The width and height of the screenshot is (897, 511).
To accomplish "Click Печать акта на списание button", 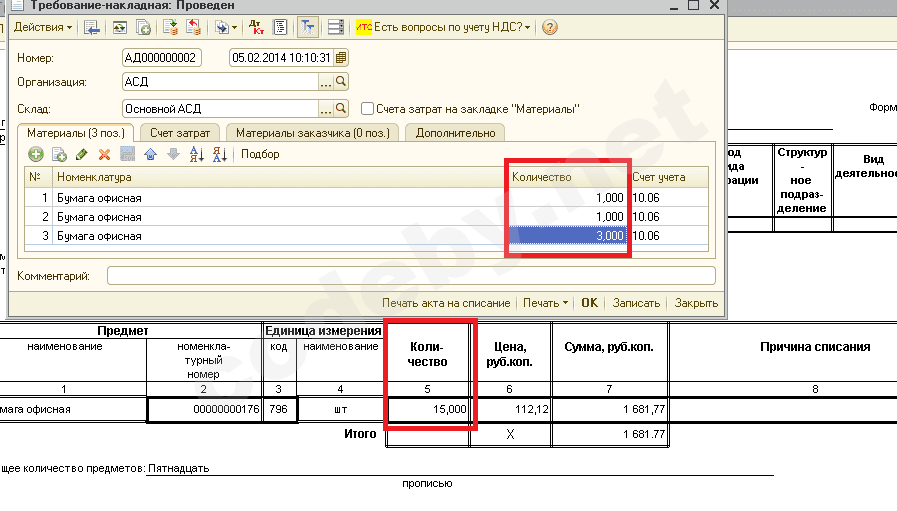I will point(446,303).
